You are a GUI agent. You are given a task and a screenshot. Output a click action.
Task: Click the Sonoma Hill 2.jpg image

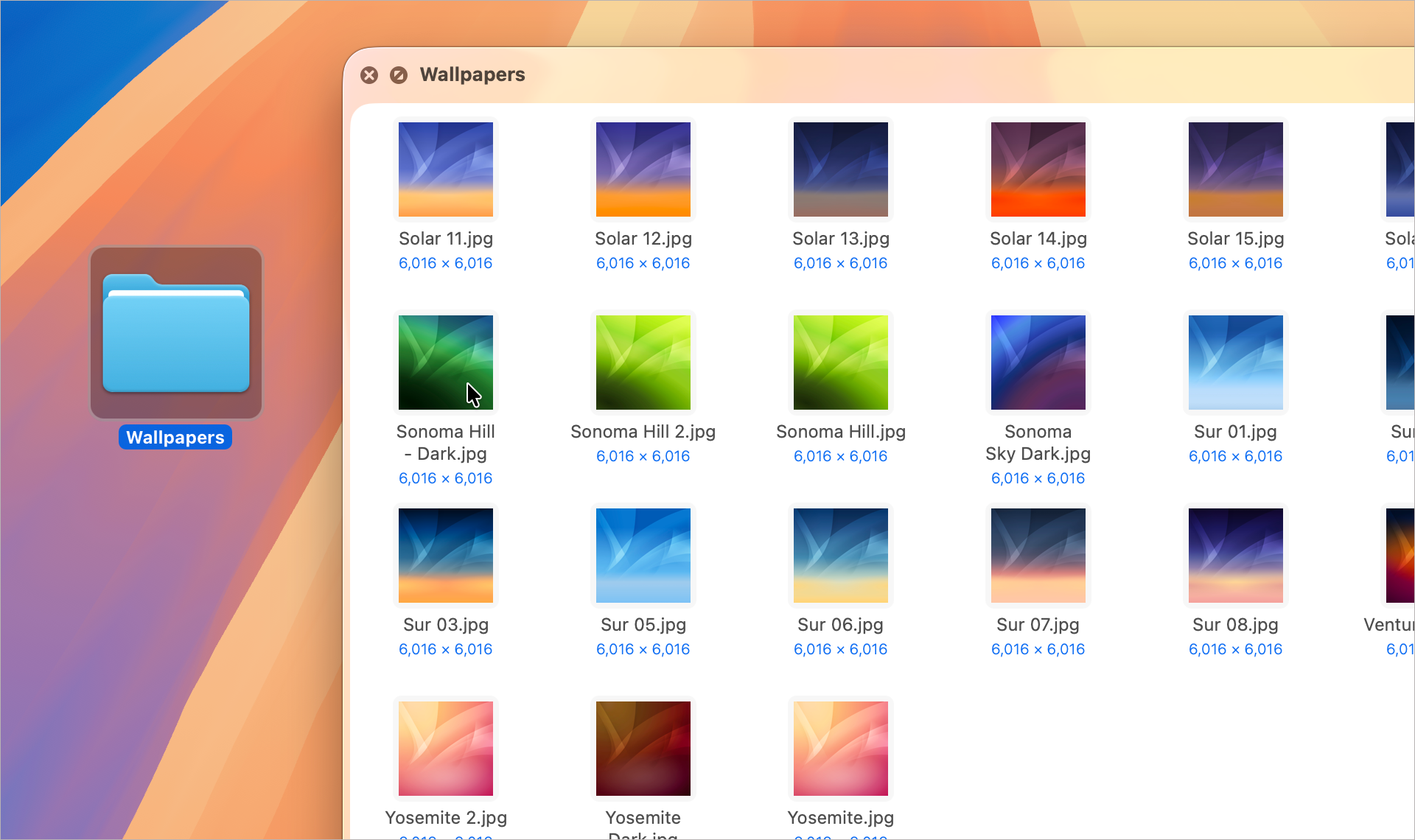click(x=643, y=363)
